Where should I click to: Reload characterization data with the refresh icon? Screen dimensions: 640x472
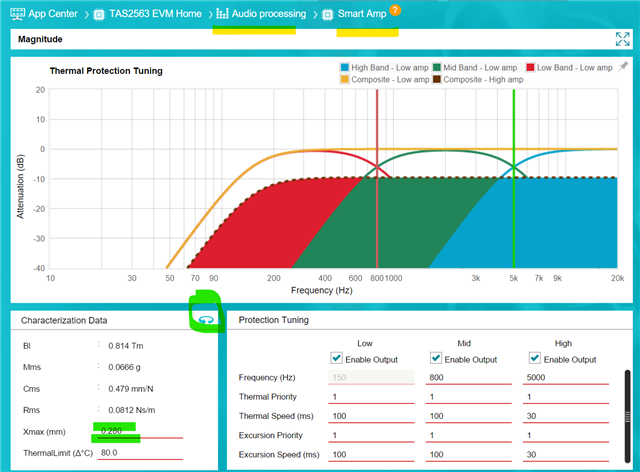click(207, 320)
